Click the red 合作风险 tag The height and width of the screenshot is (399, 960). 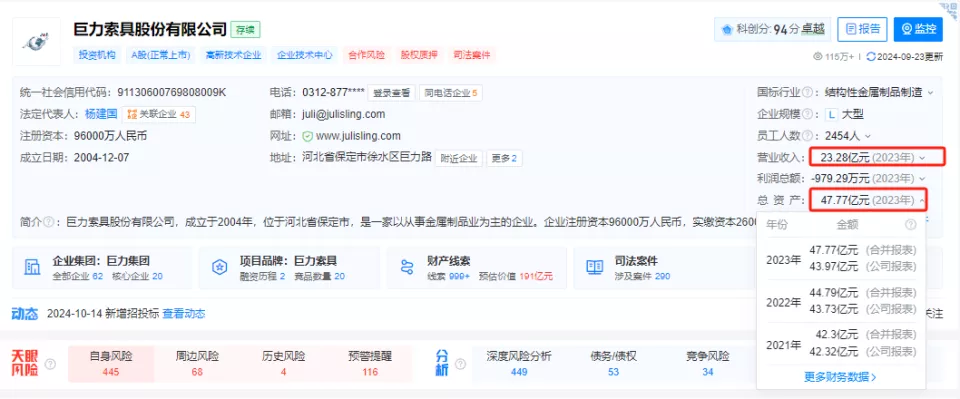366,54
